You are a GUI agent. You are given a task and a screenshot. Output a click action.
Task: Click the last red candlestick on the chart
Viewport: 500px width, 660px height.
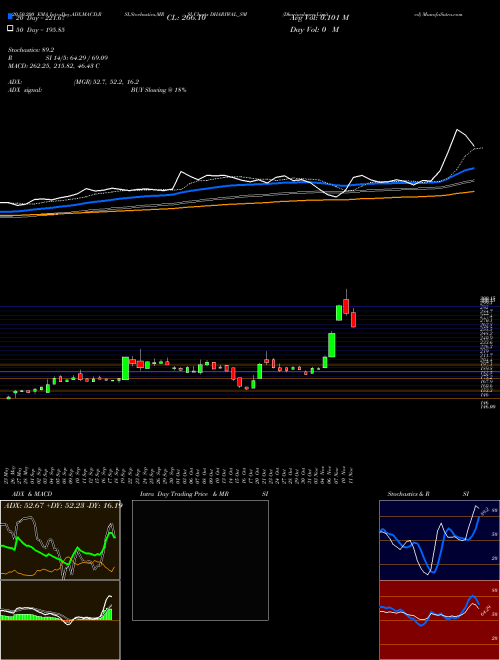[354, 319]
